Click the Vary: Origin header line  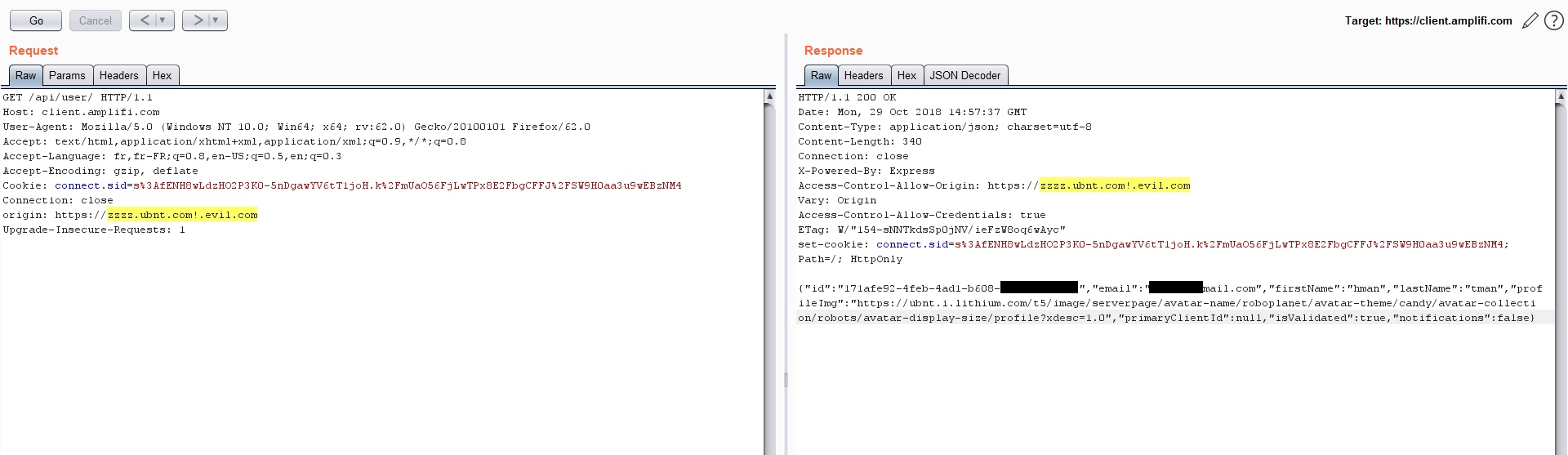coord(837,200)
